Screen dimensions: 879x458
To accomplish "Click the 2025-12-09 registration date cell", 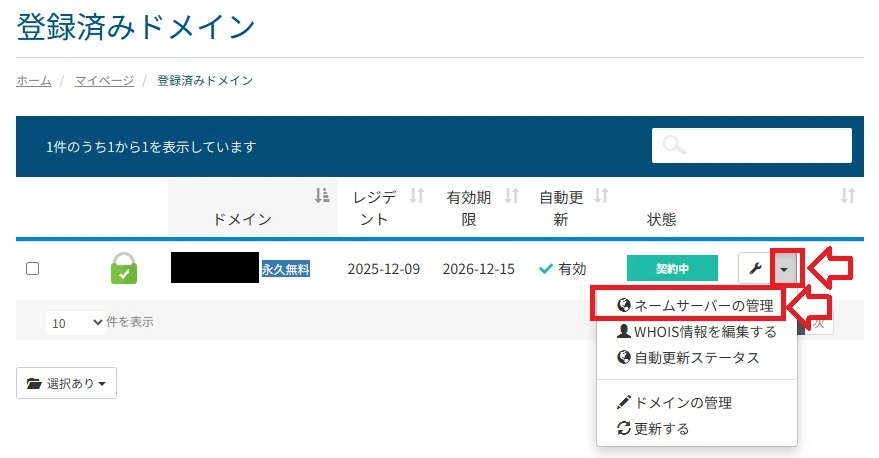I will pos(383,269).
